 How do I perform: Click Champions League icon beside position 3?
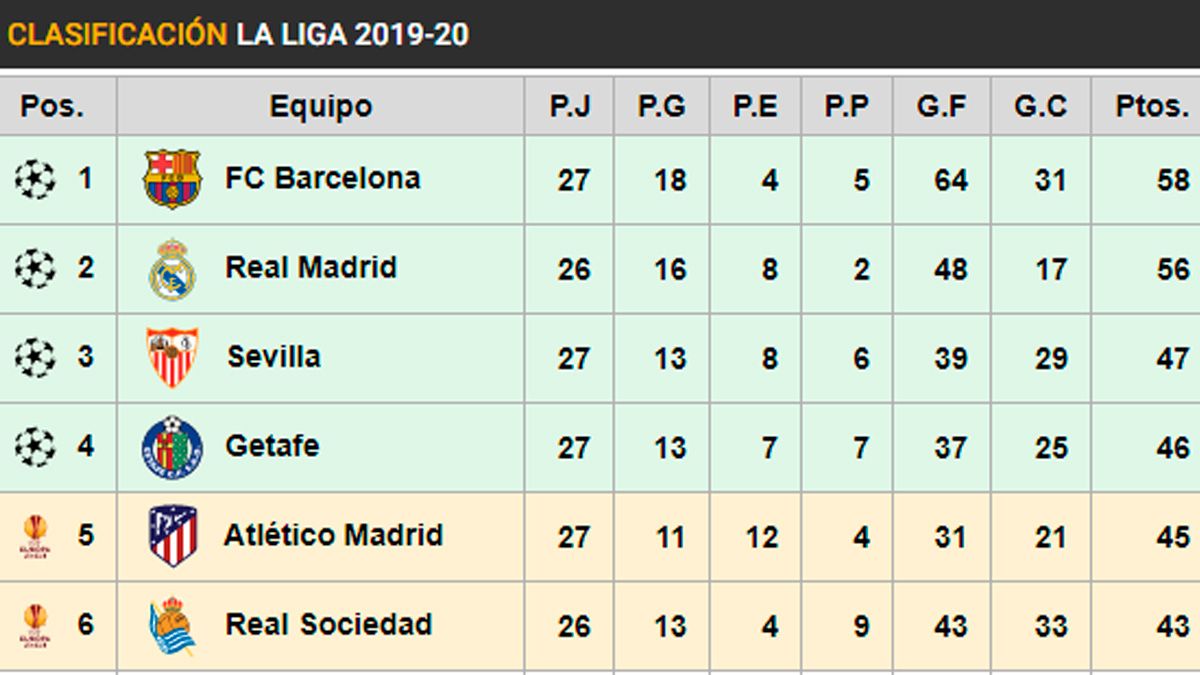pyautogui.click(x=35, y=357)
